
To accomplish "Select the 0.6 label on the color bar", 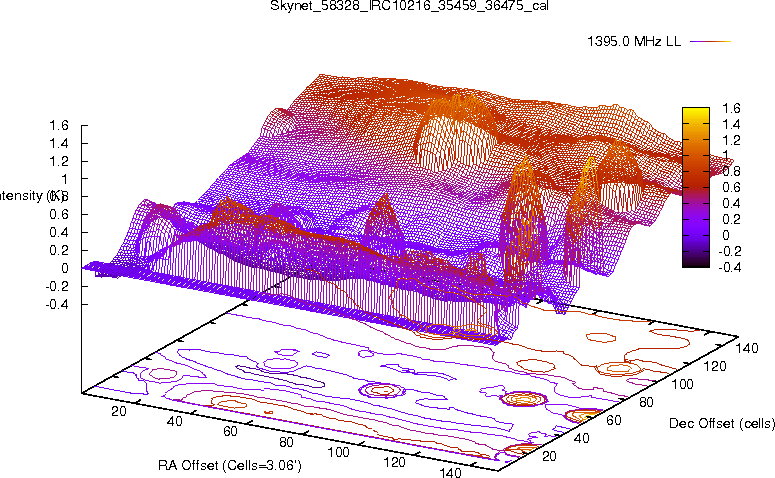I will pyautogui.click(x=731, y=187).
